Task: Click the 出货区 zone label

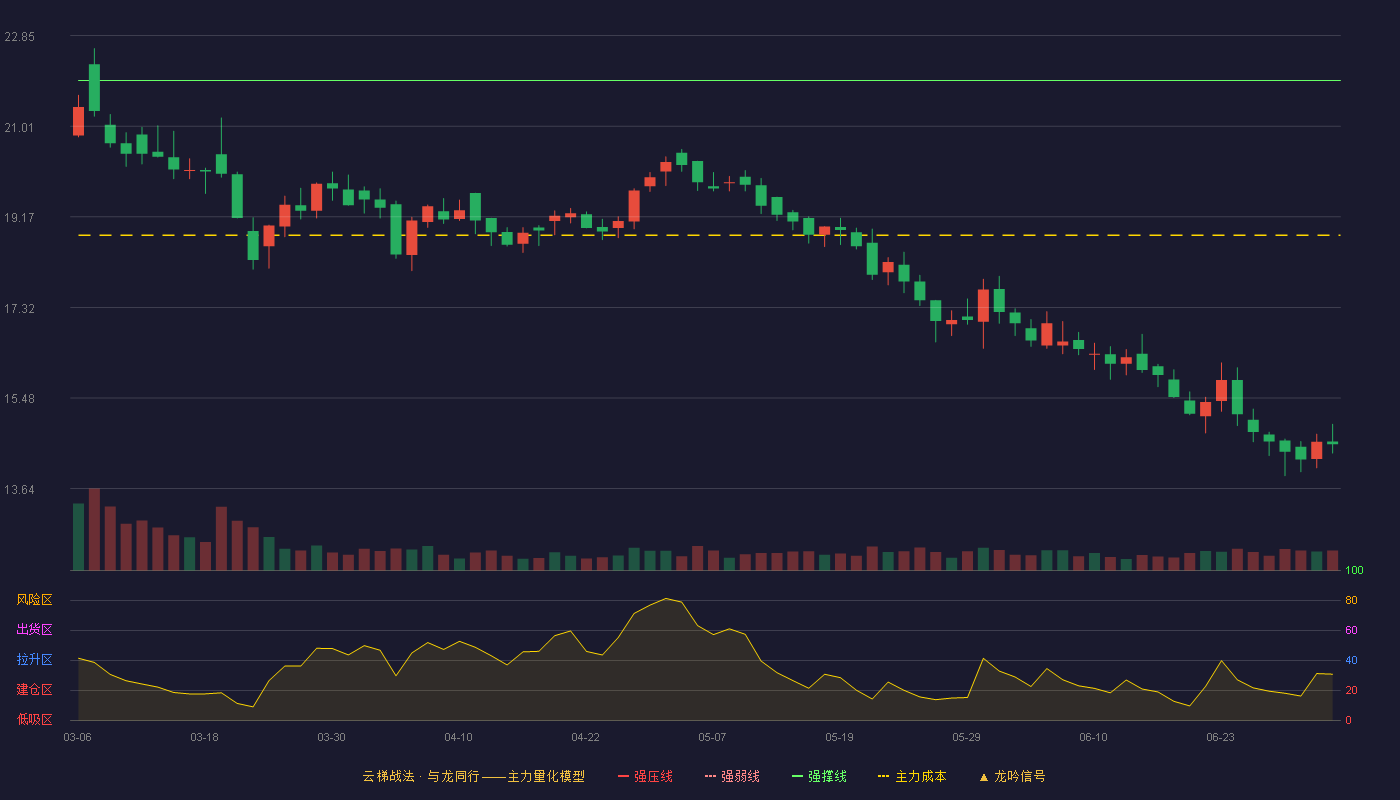Action: tap(34, 630)
